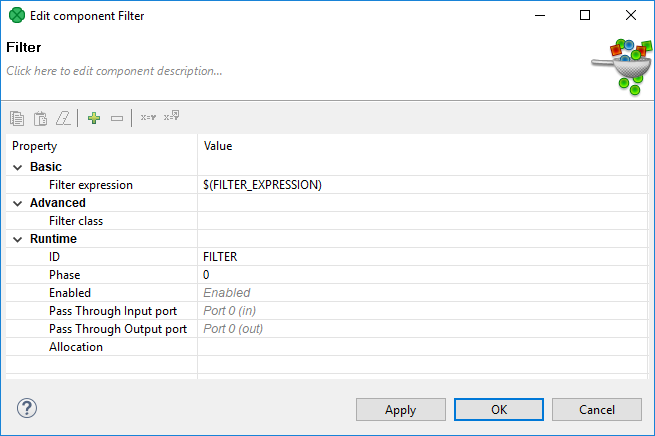Image resolution: width=655 pixels, height=436 pixels.
Task: Click the Paste icon in the toolbar
Action: (40, 118)
